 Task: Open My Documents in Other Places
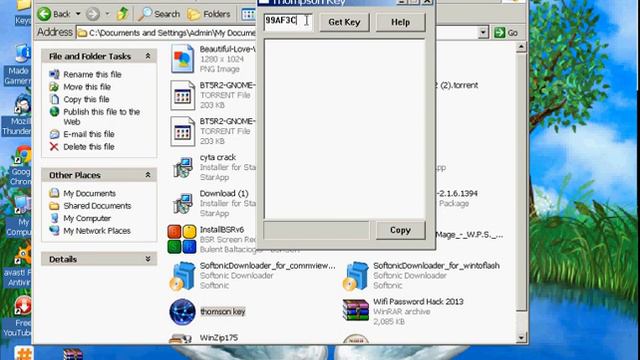[89, 193]
